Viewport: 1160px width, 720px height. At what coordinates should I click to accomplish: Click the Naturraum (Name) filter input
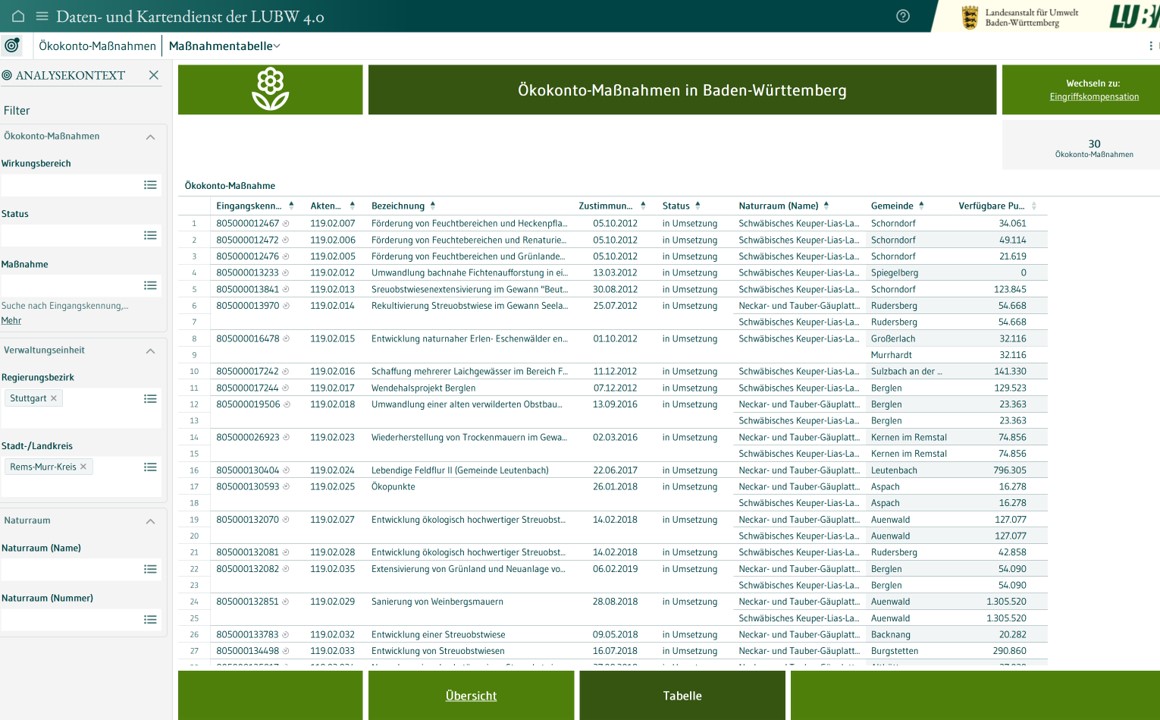tap(71, 569)
